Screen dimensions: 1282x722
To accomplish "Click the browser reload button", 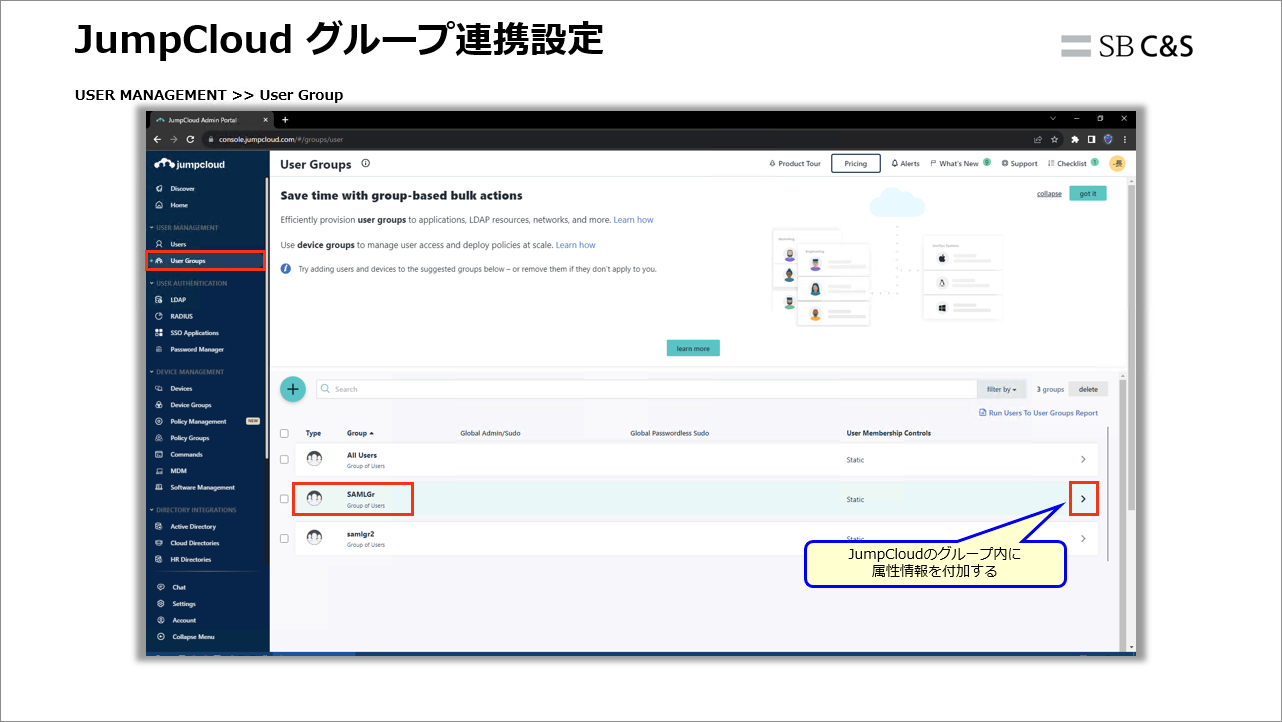I will 190,139.
